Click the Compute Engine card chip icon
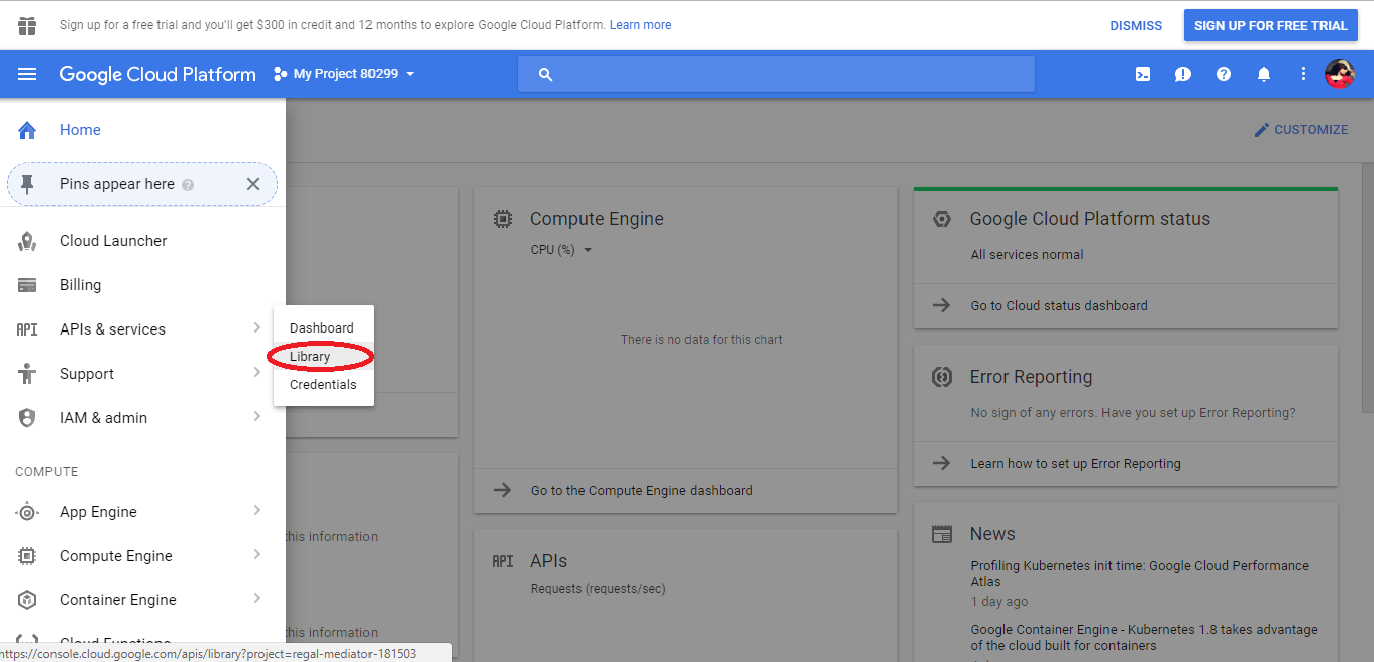 (x=503, y=219)
